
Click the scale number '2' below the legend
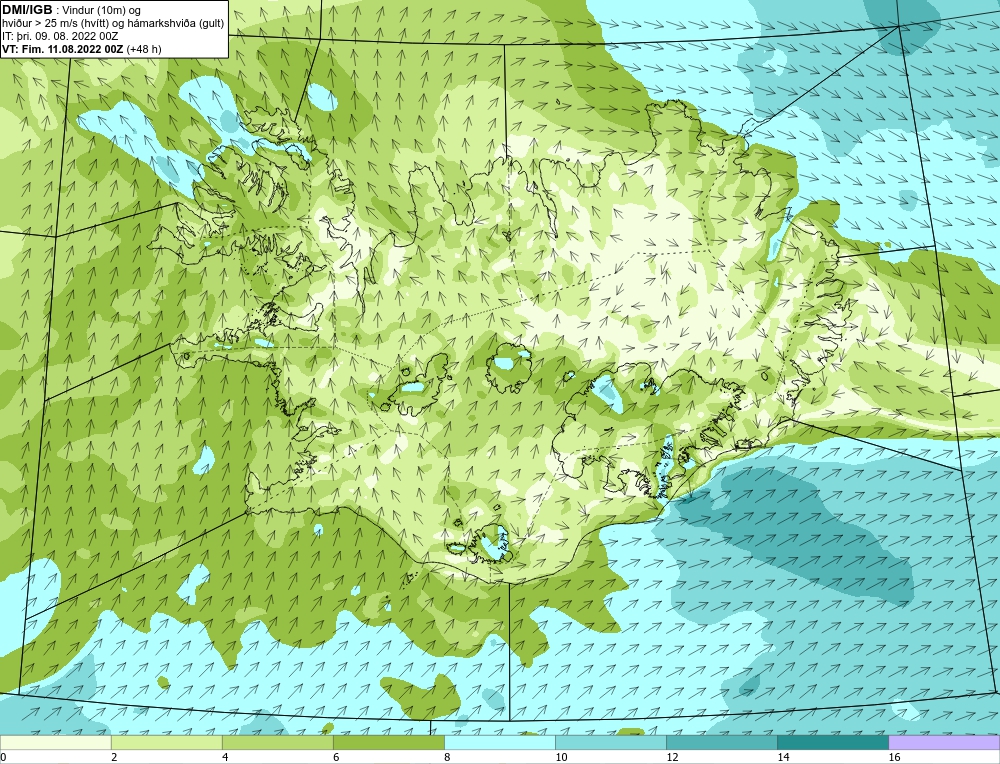(x=114, y=757)
